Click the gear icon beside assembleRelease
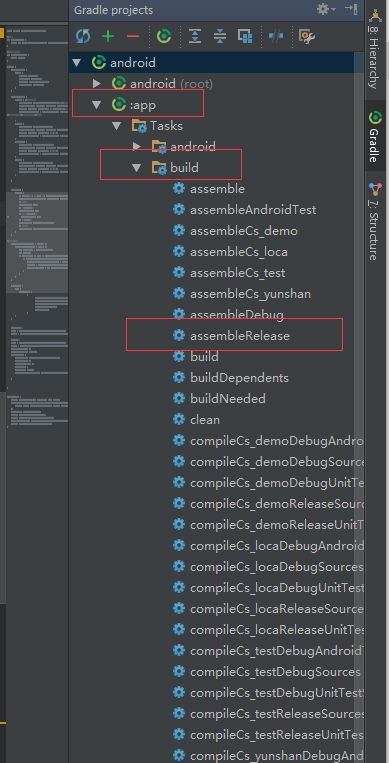This screenshot has width=389, height=763. (179, 335)
